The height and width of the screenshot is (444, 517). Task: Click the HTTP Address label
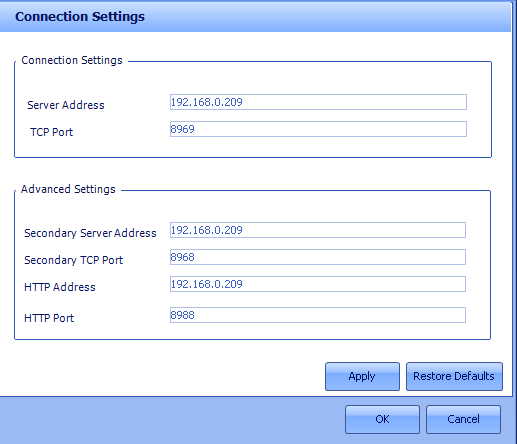[60, 287]
